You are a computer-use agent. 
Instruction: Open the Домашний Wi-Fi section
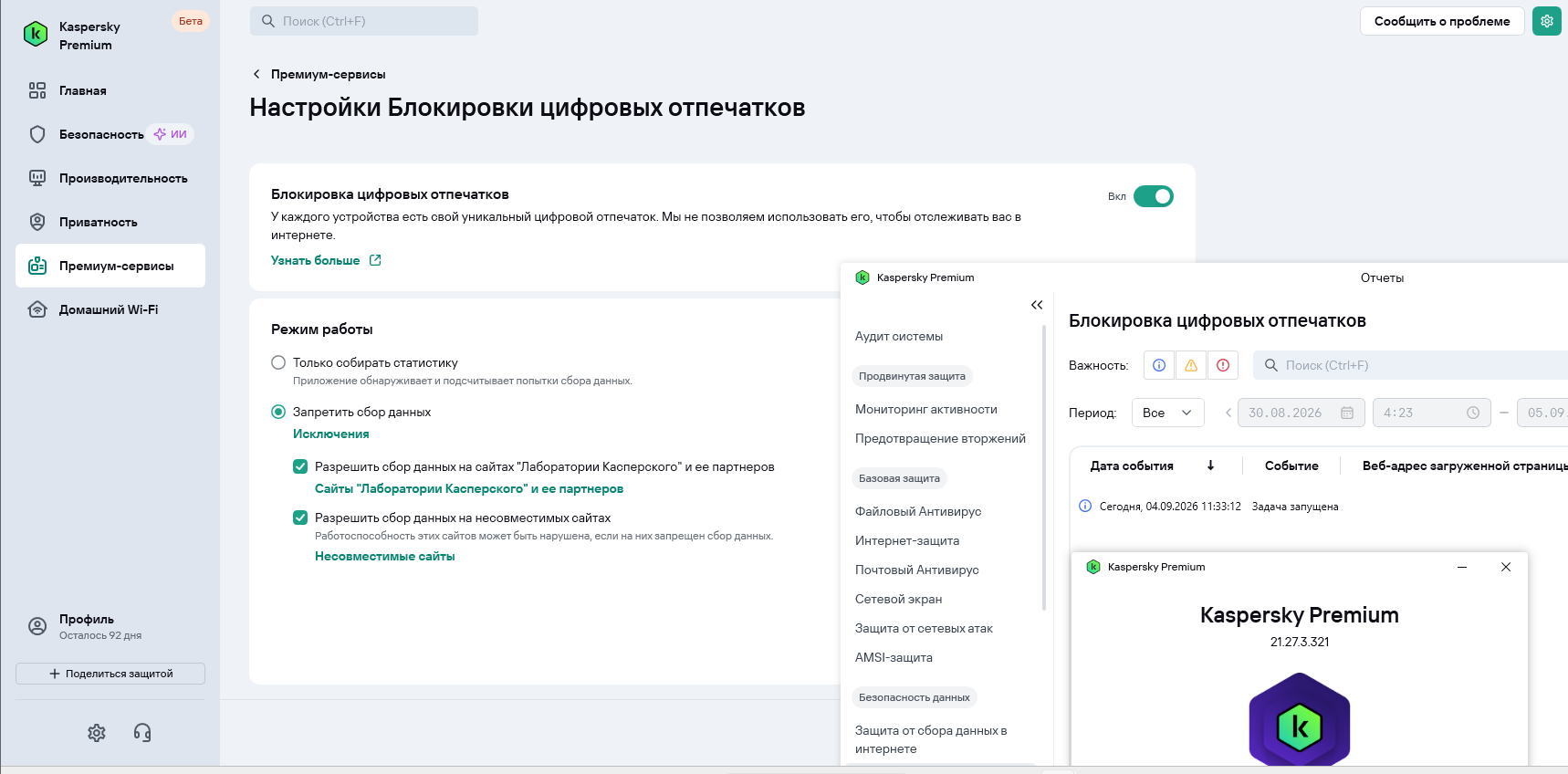110,309
